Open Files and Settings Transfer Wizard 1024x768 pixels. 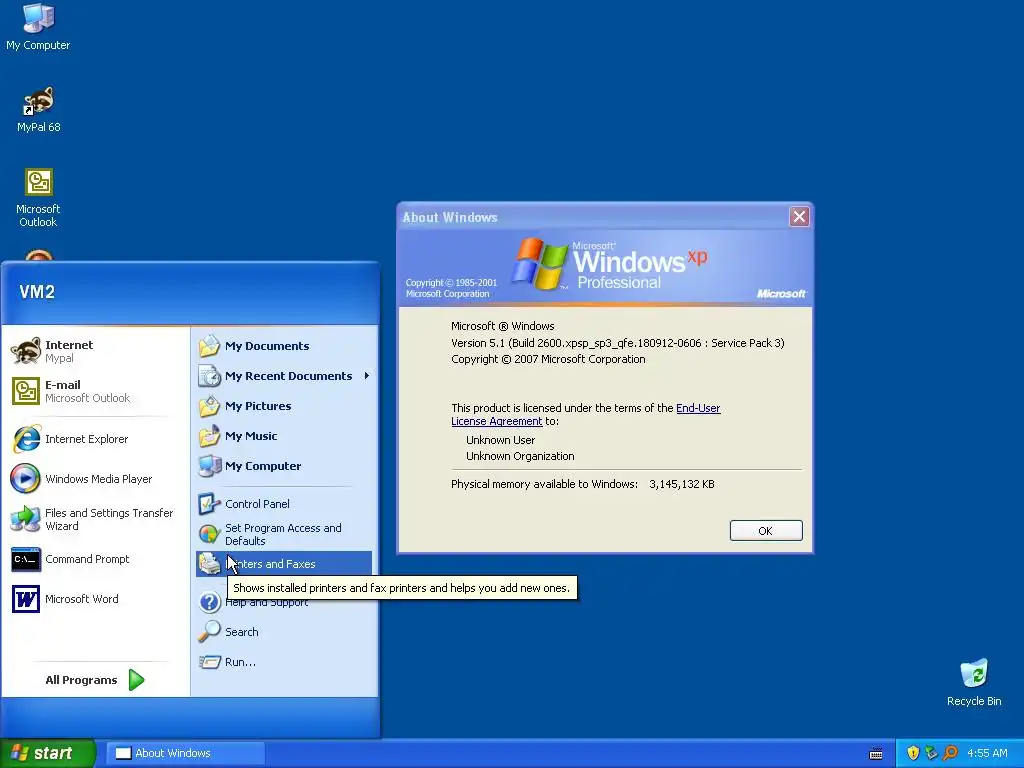(95, 519)
